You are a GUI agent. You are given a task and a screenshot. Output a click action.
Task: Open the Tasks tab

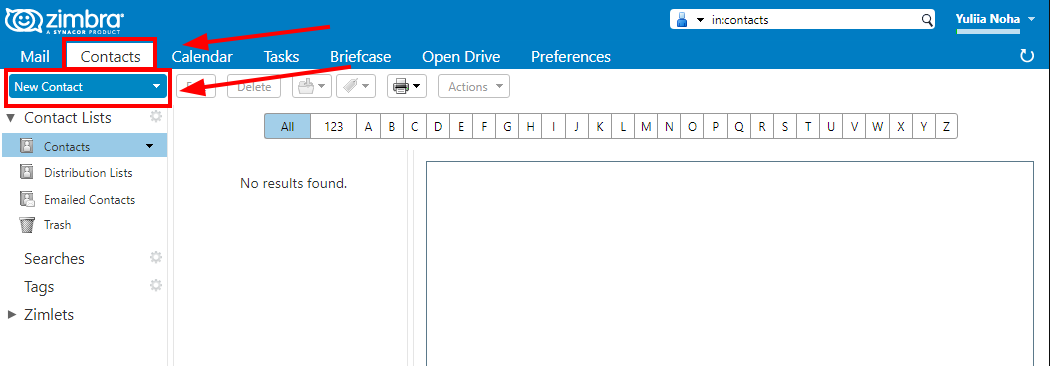pyautogui.click(x=281, y=57)
